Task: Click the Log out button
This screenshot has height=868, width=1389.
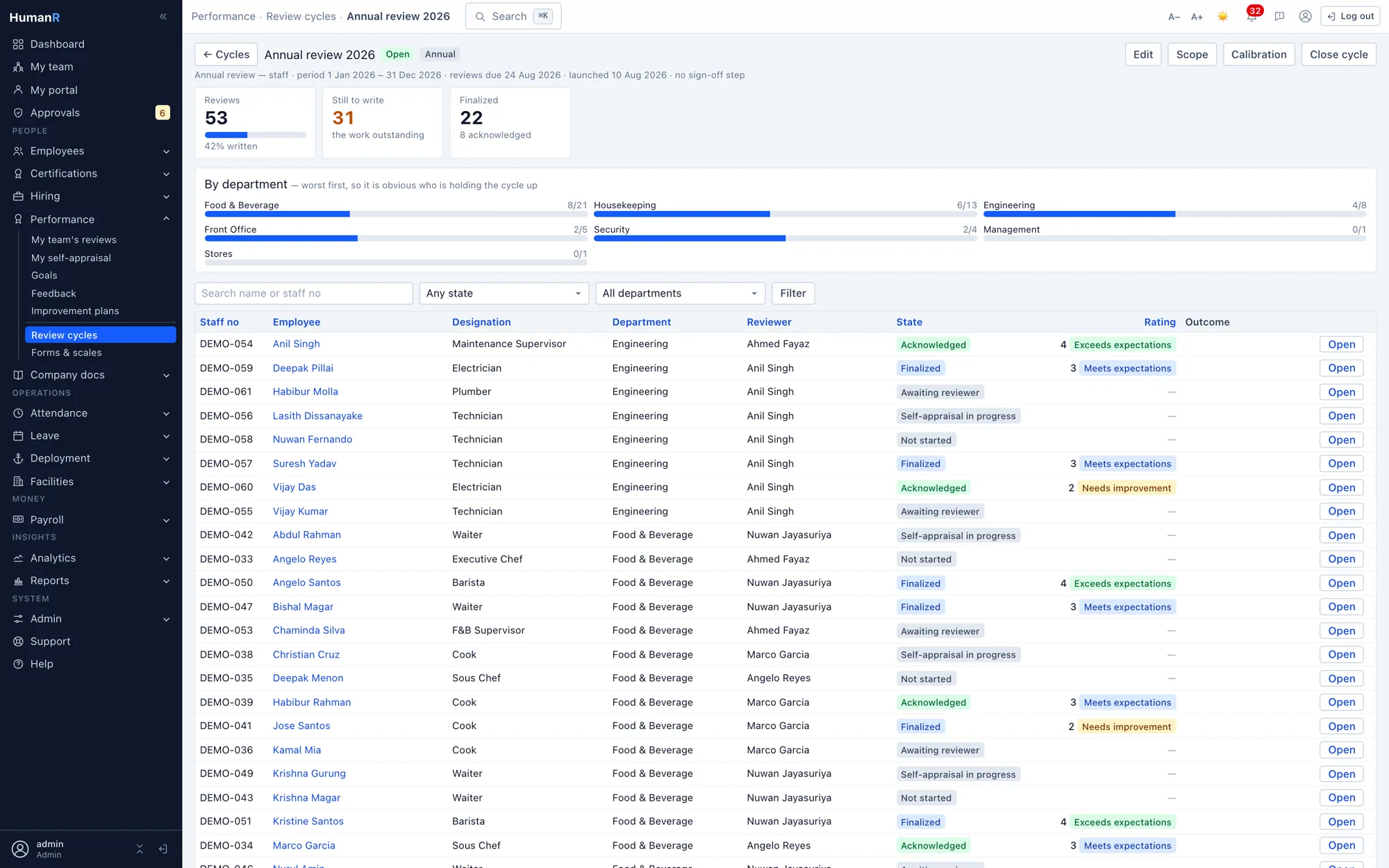Action: pyautogui.click(x=1351, y=17)
